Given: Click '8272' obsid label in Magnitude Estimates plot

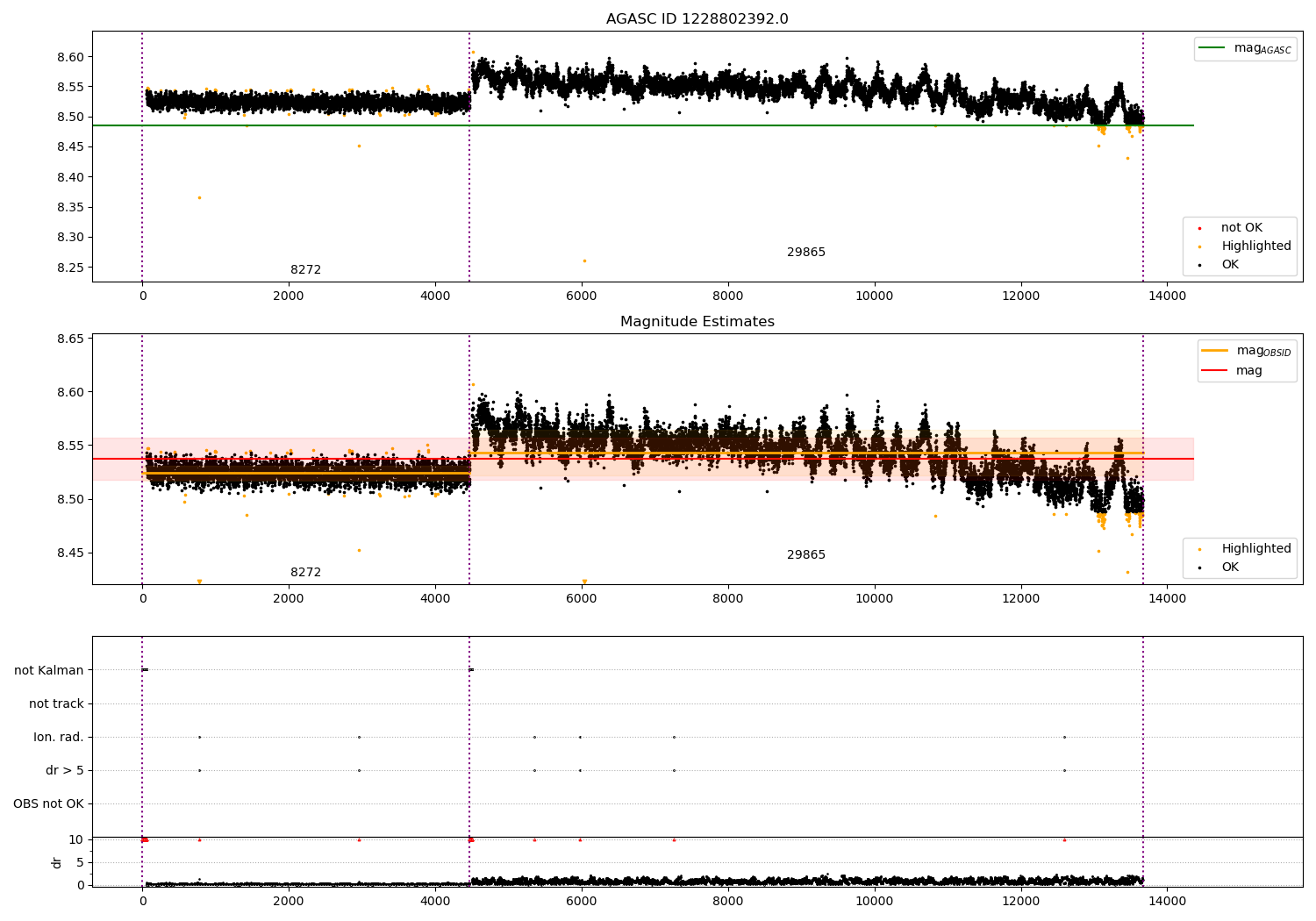Looking at the screenshot, I should pos(305,573).
